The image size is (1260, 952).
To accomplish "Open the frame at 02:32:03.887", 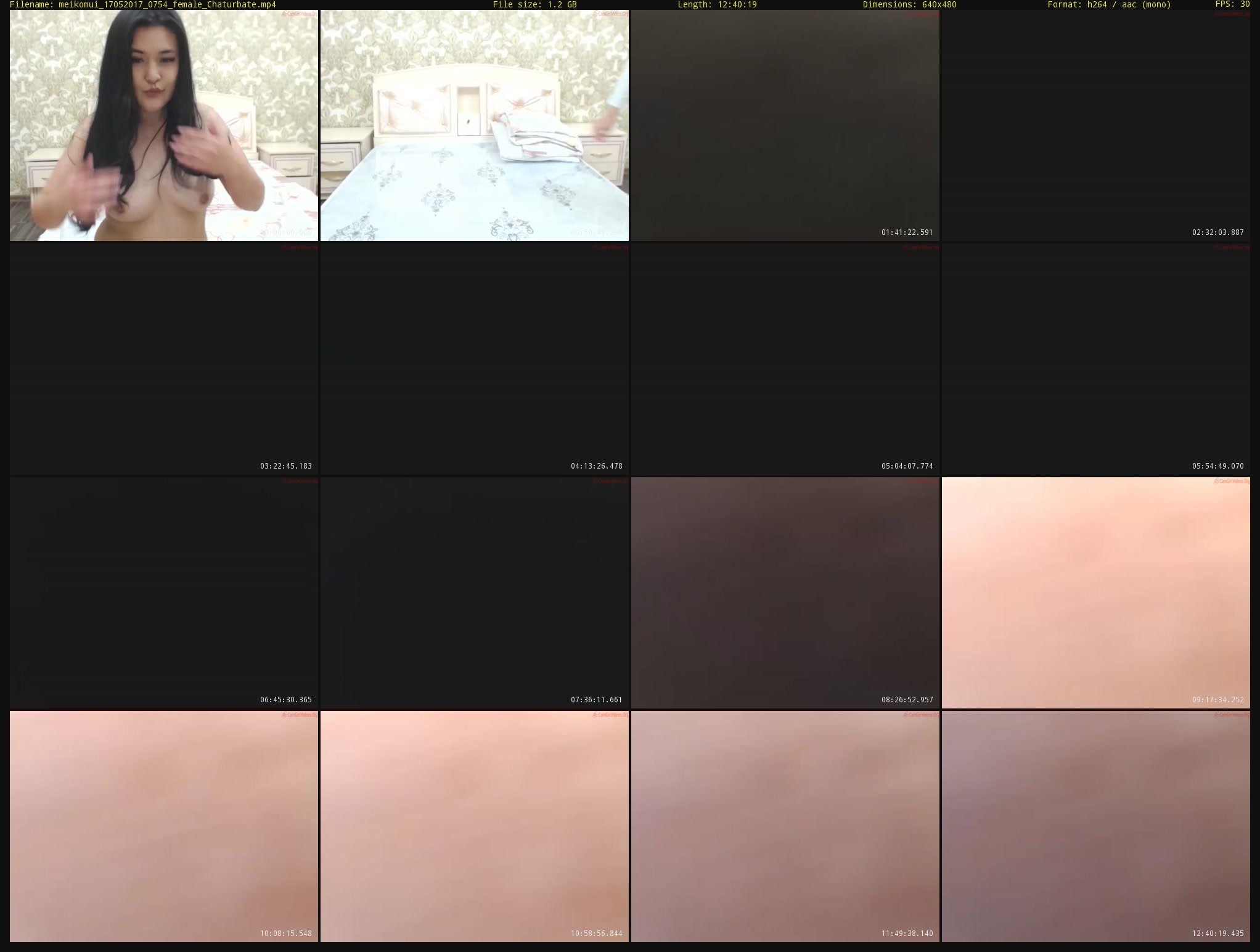I will point(1095,125).
